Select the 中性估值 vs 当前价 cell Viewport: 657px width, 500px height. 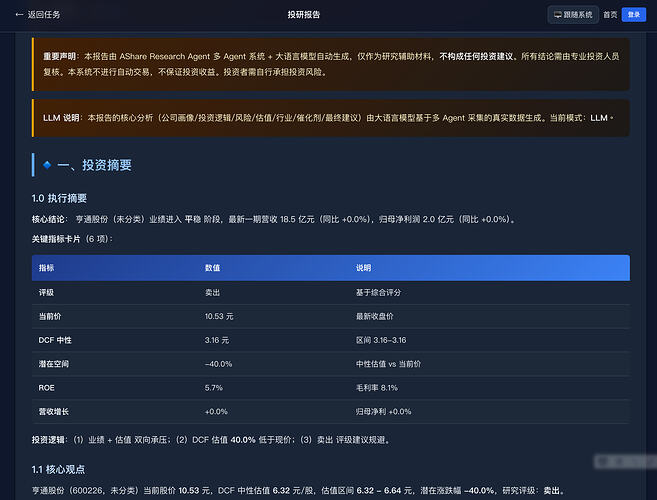[x=388, y=364]
